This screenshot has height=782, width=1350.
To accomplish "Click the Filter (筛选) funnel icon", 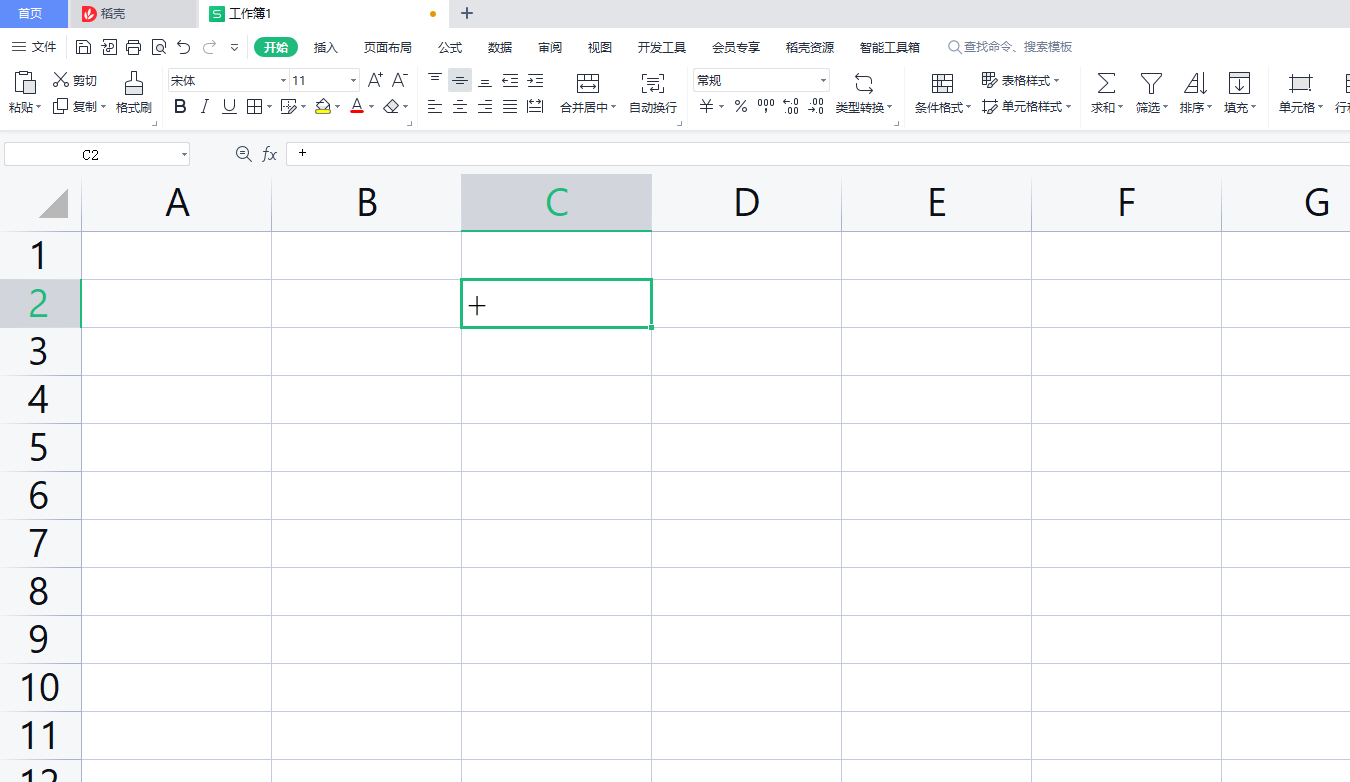I will tap(1151, 83).
